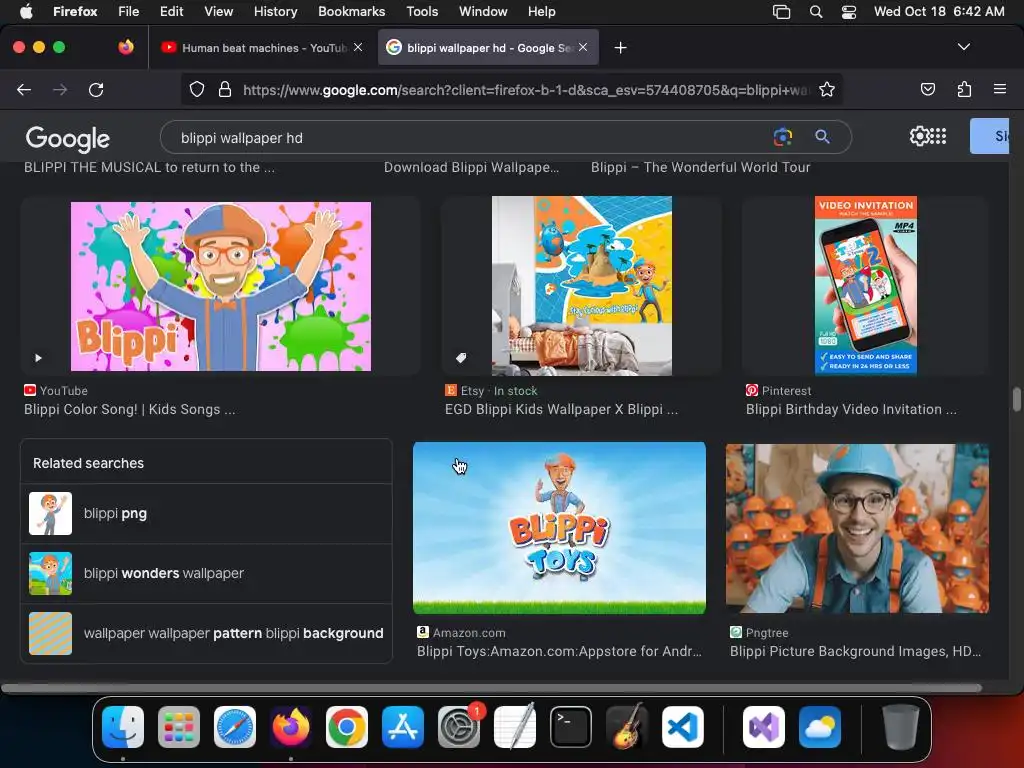The image size is (1024, 768).
Task: Click the forward navigation arrow
Action: (x=60, y=89)
